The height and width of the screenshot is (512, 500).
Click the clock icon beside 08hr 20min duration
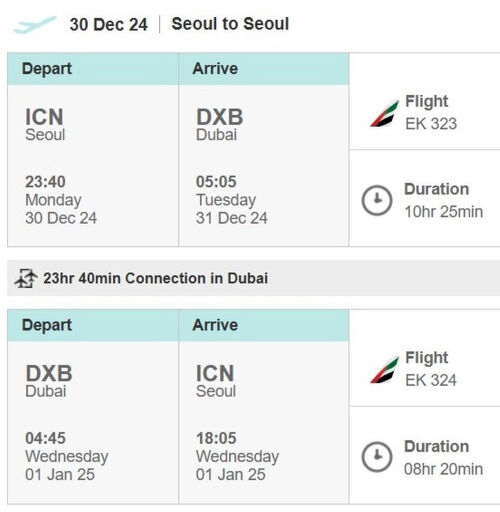(x=377, y=456)
